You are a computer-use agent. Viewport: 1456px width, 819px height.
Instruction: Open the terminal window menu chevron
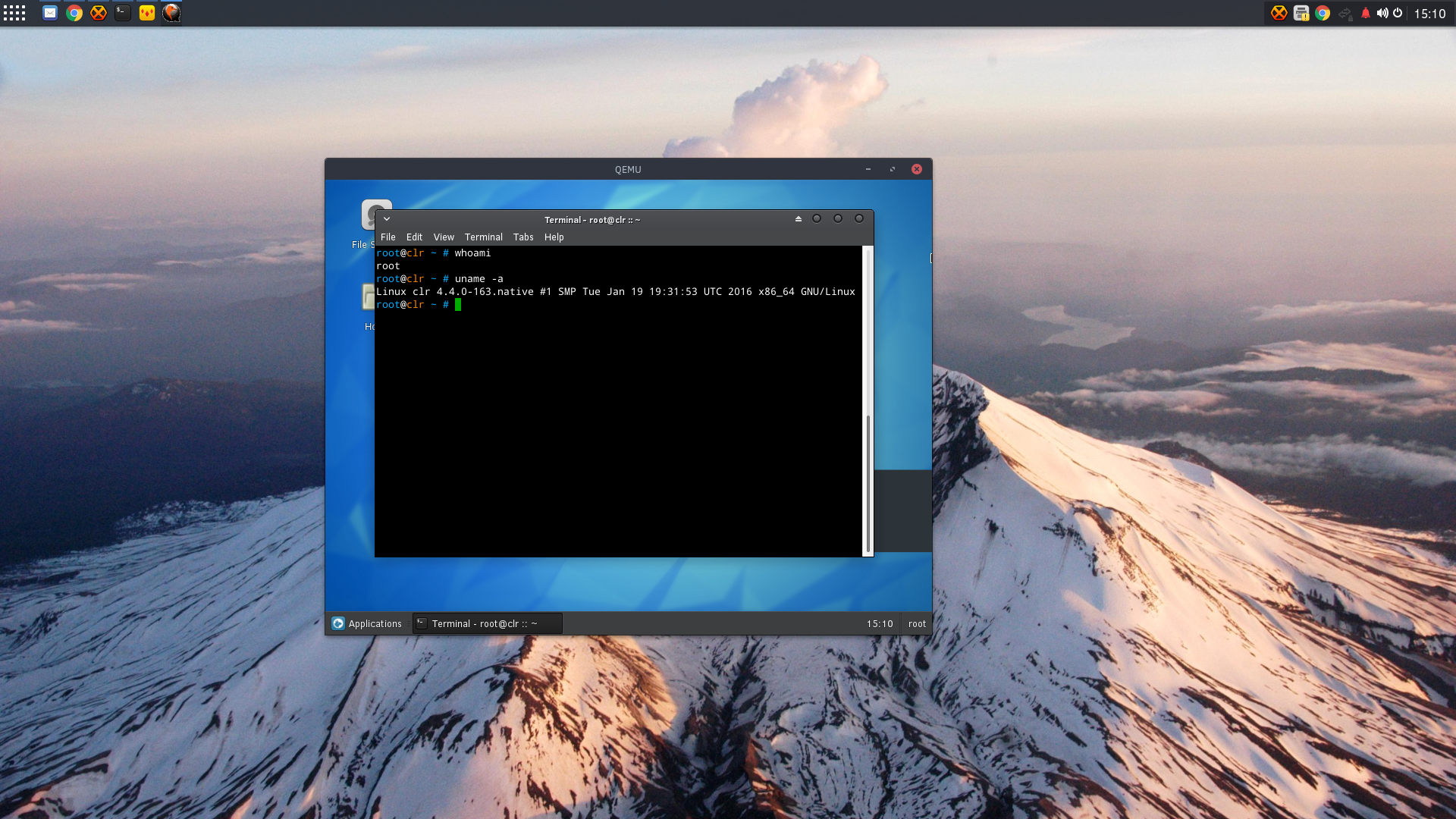pos(387,219)
